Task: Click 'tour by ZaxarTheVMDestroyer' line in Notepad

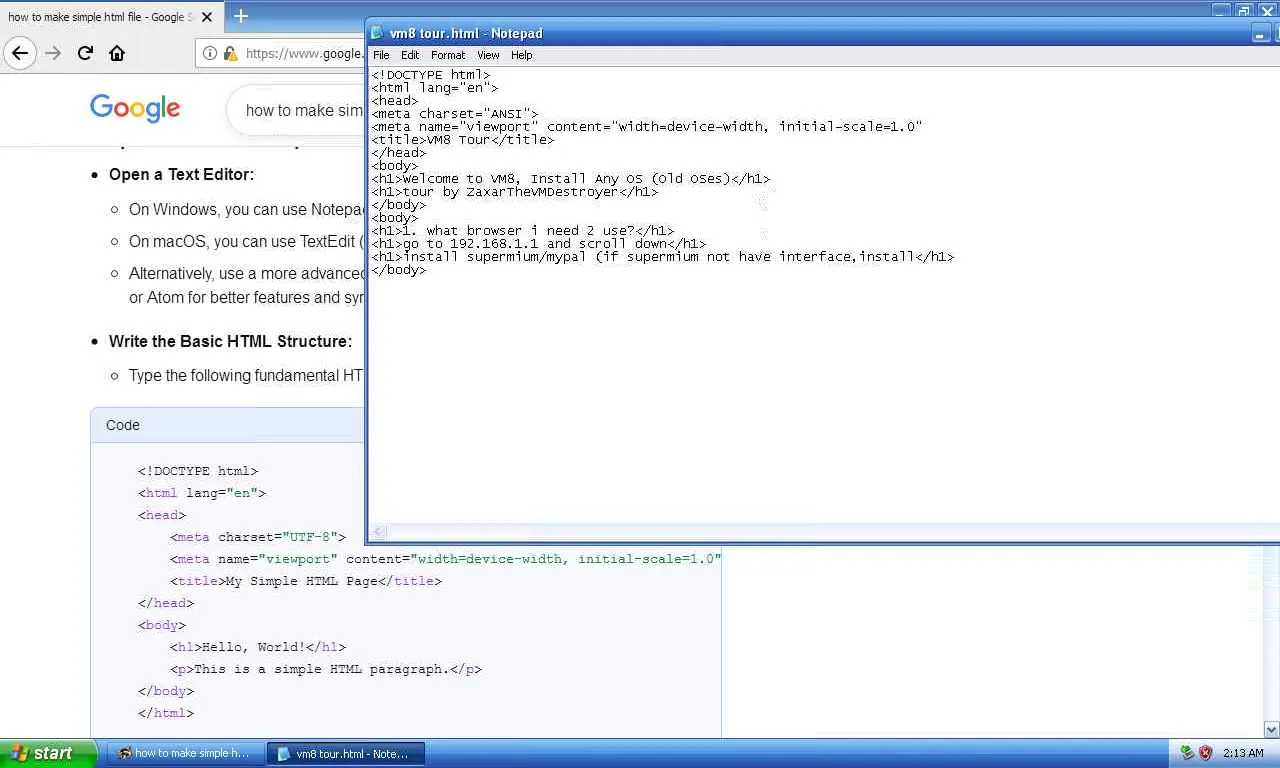Action: (514, 192)
